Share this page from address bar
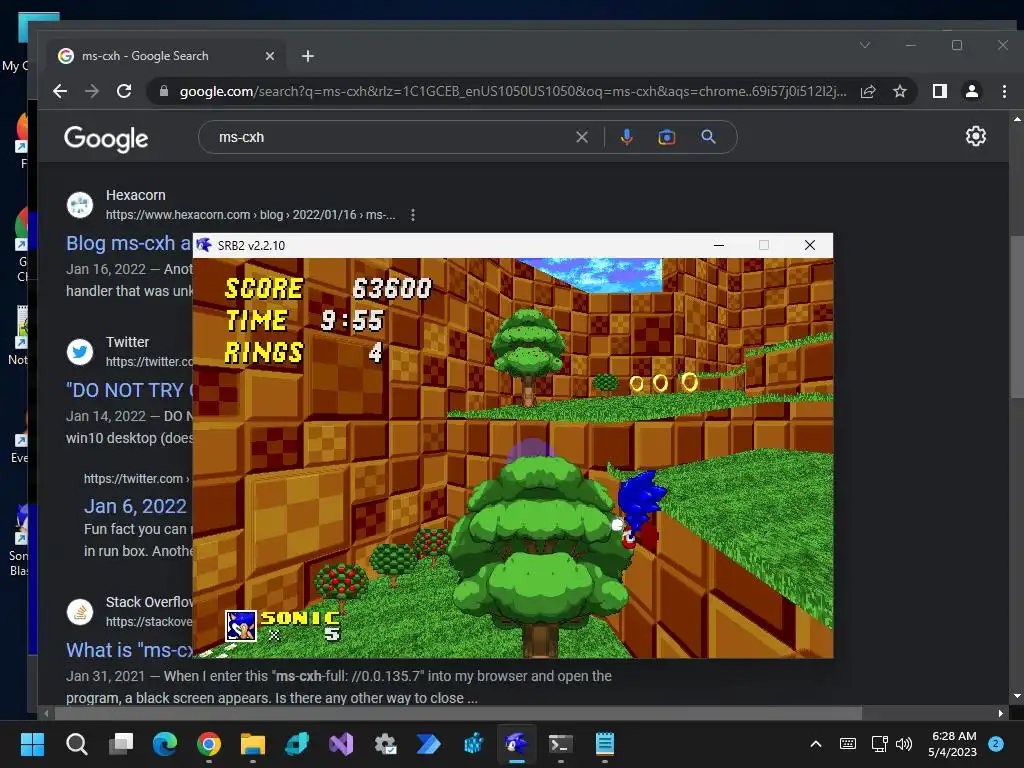This screenshot has width=1024, height=768. point(868,91)
